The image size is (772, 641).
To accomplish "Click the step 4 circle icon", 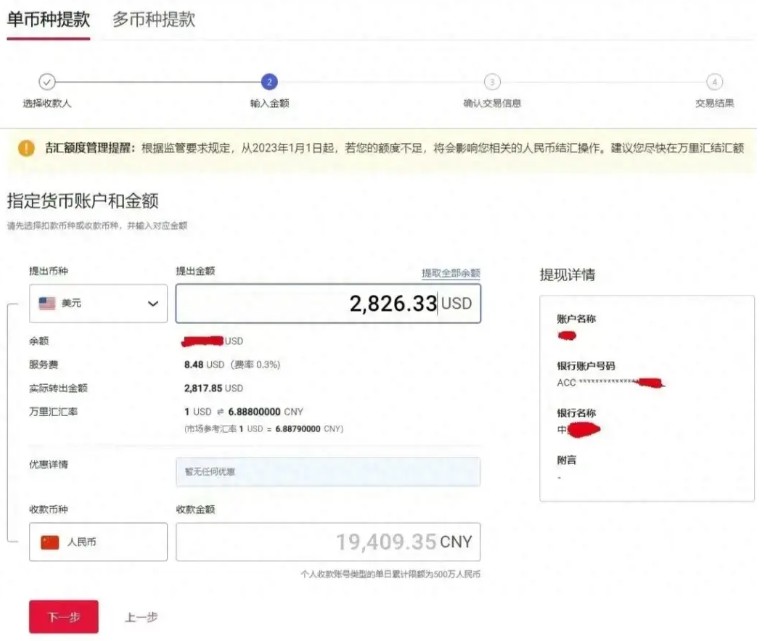I will (x=714, y=82).
